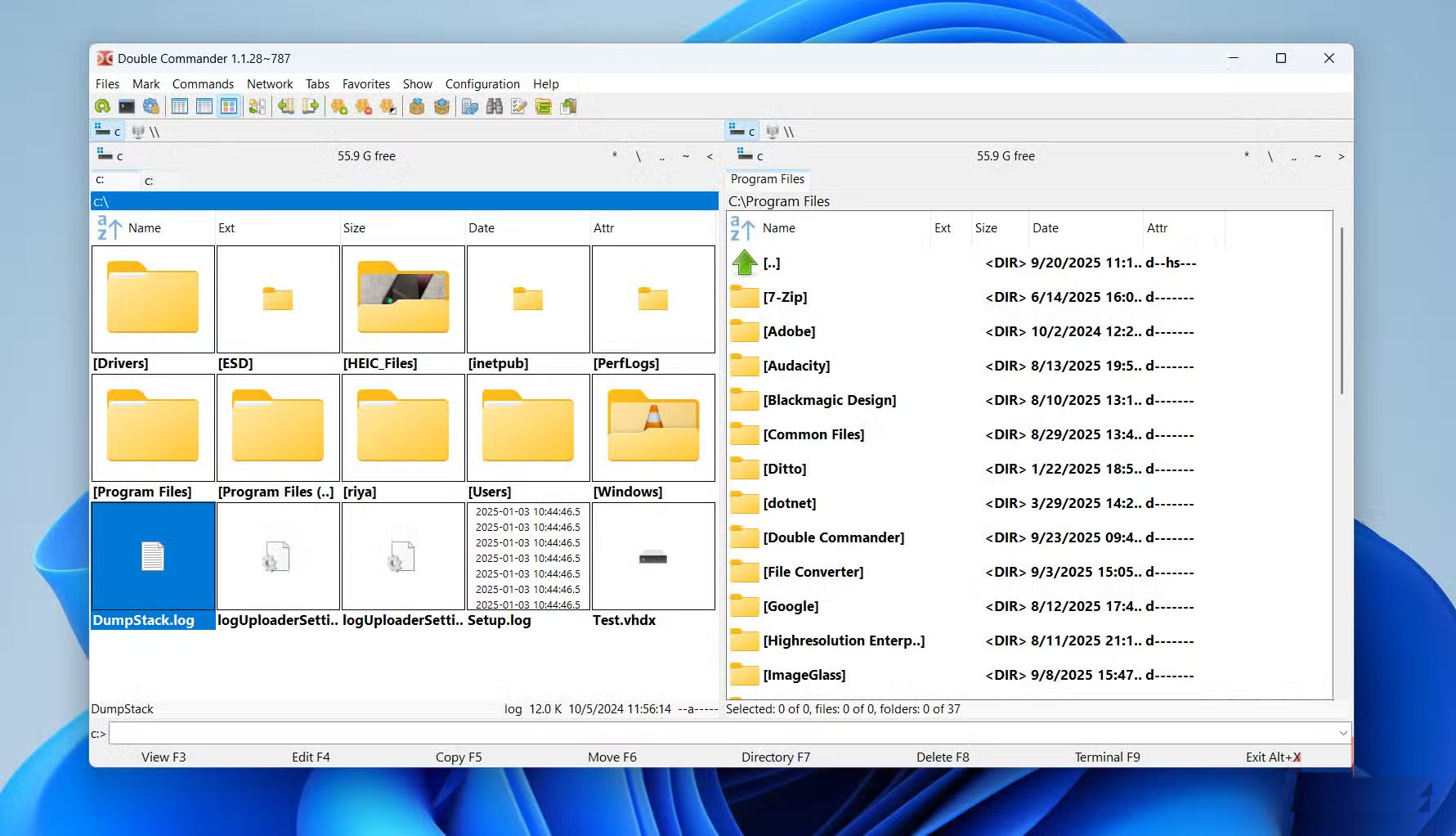Run the Find Files tool (binoculars icon)

coord(495,106)
